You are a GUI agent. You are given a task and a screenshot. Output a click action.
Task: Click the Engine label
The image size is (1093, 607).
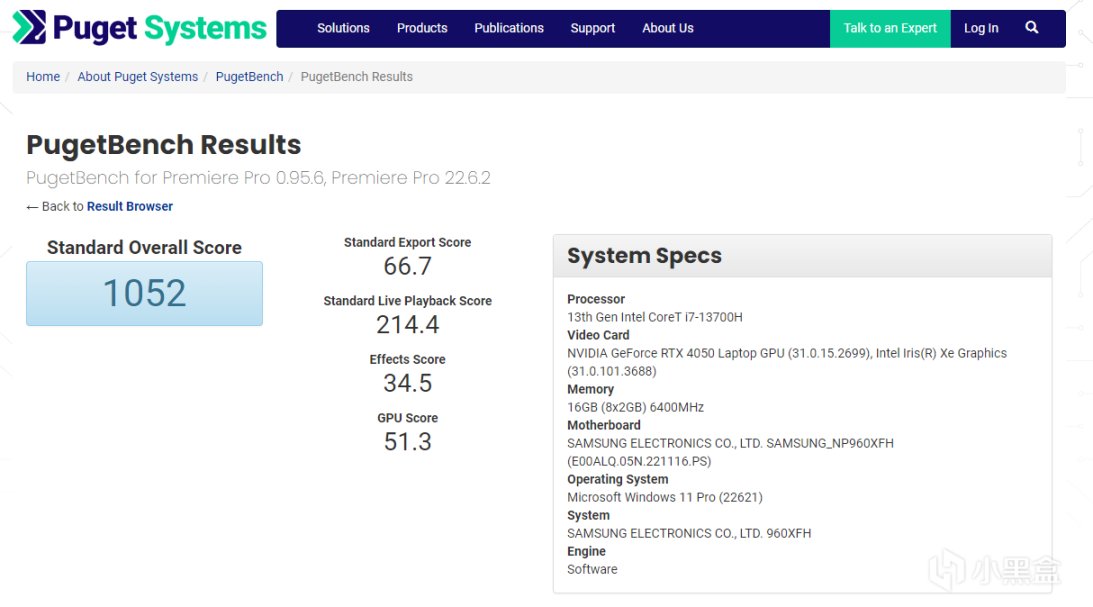coord(586,551)
